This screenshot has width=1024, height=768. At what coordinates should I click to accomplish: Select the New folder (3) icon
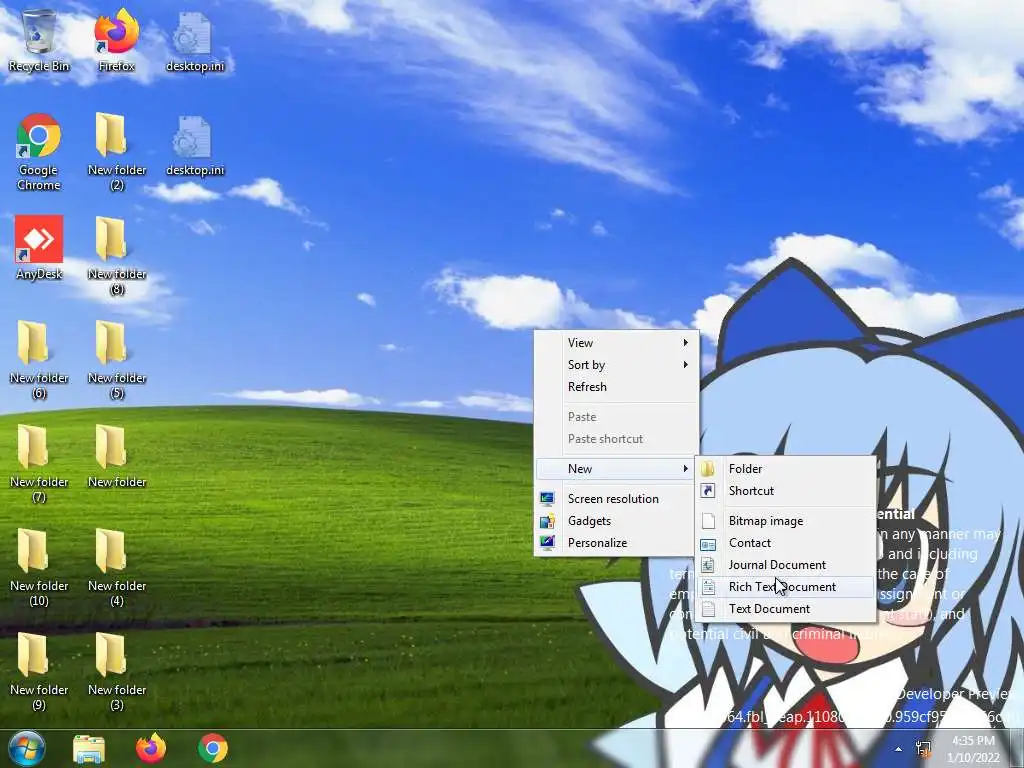[116, 671]
